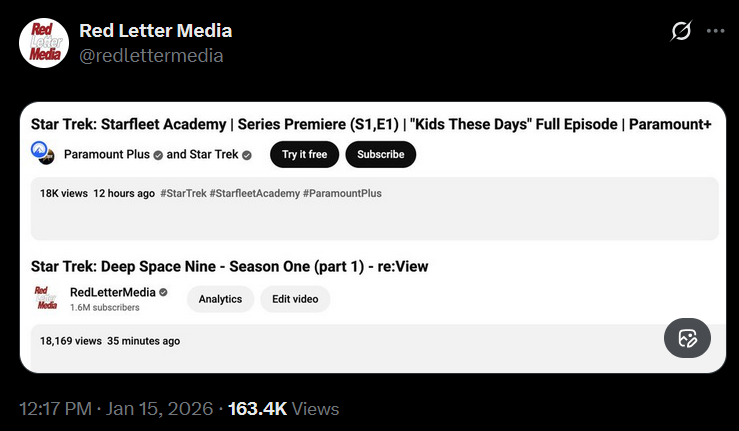
Task: Click the Star Trek verified badge
Action: pos(246,155)
